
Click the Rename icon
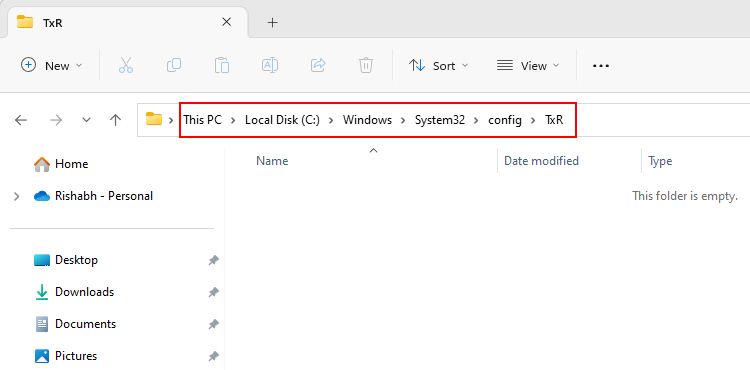point(270,65)
